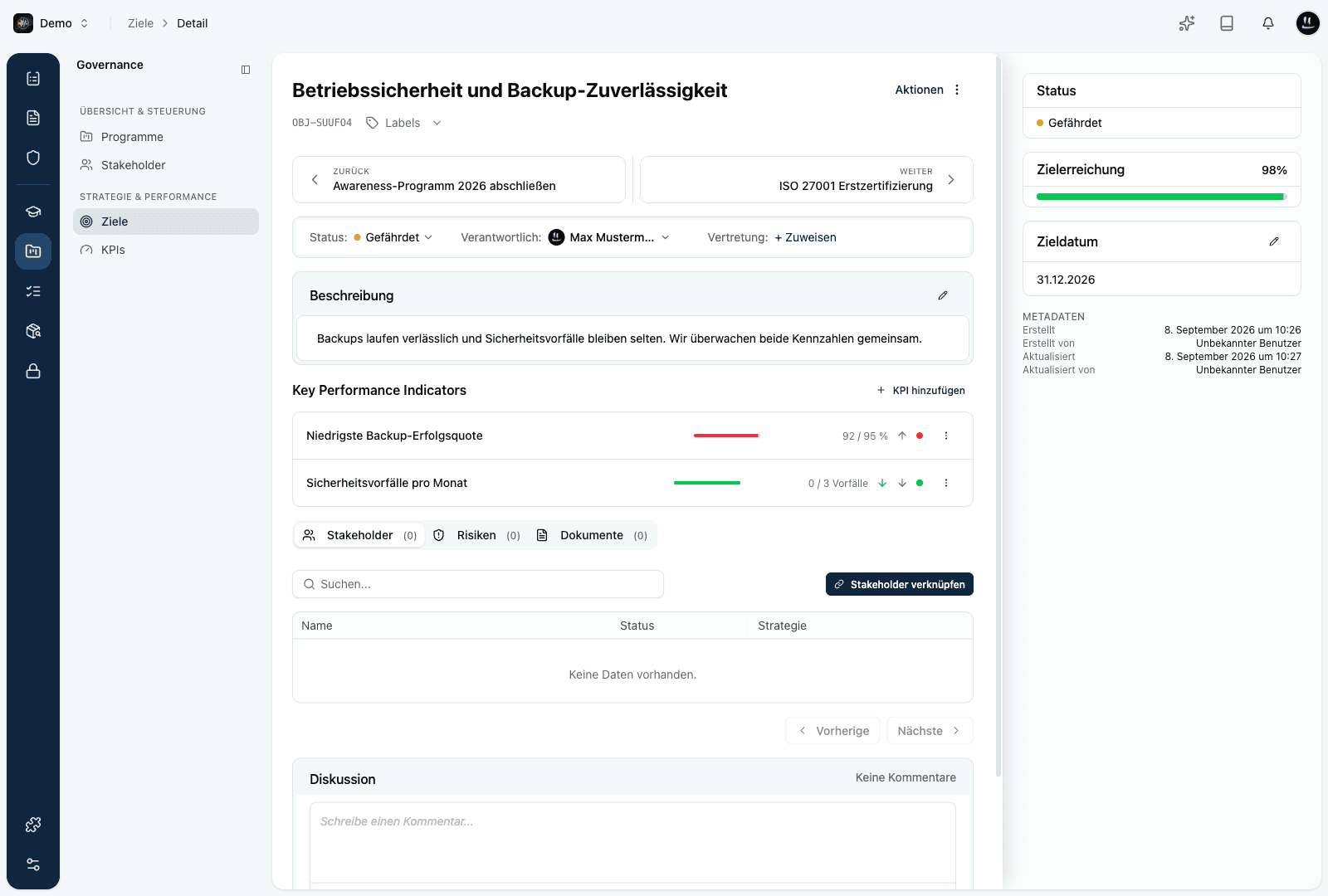Open the task list icon in left rail

pos(33,291)
